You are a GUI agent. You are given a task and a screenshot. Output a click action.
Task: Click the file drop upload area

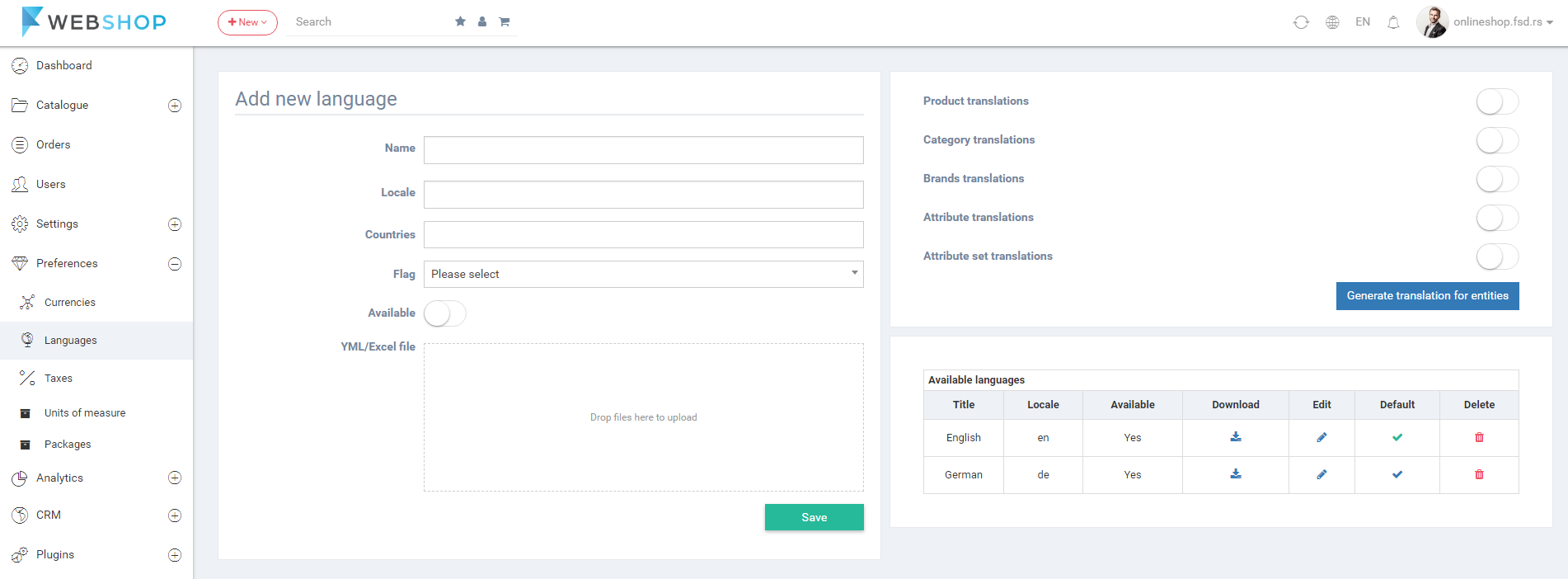tap(644, 417)
